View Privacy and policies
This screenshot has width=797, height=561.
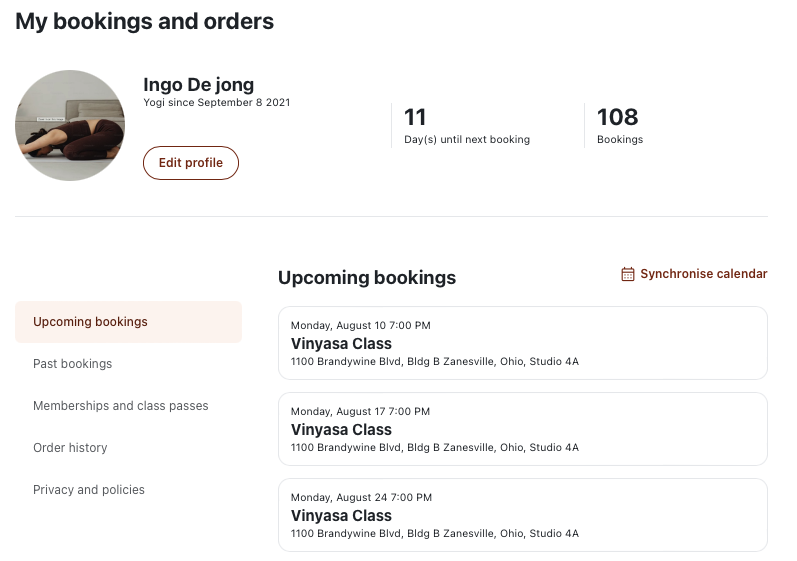coord(89,490)
